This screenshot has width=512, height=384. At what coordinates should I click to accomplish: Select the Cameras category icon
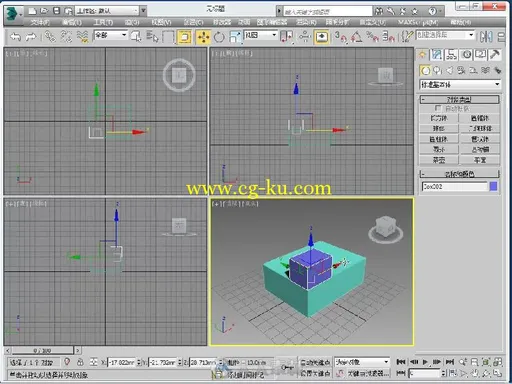461,70
